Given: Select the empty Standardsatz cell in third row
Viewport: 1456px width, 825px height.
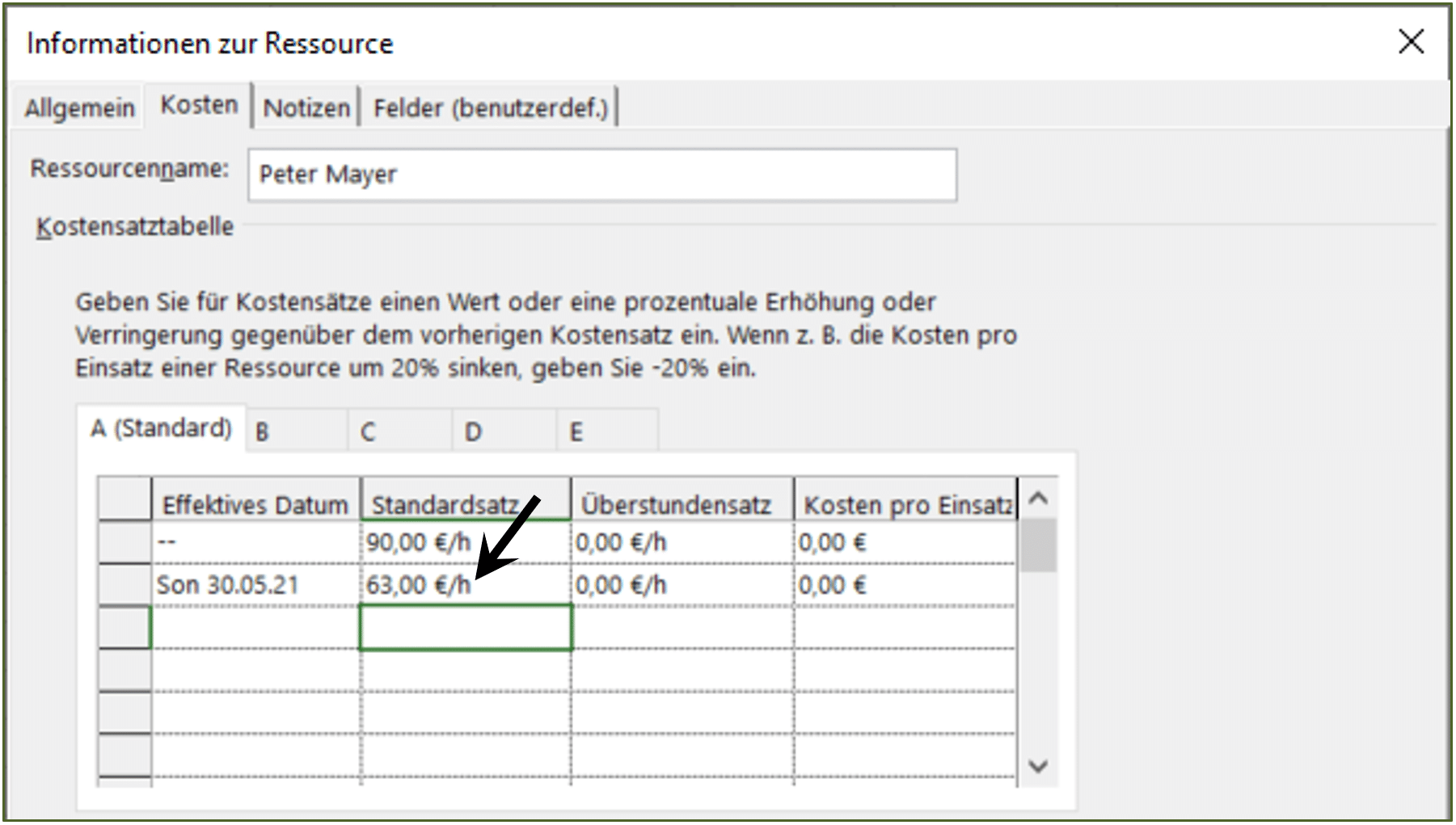Looking at the screenshot, I should (x=466, y=627).
